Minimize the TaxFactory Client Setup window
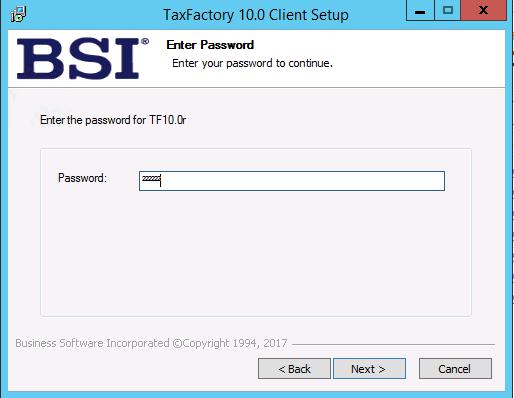 pyautogui.click(x=420, y=11)
